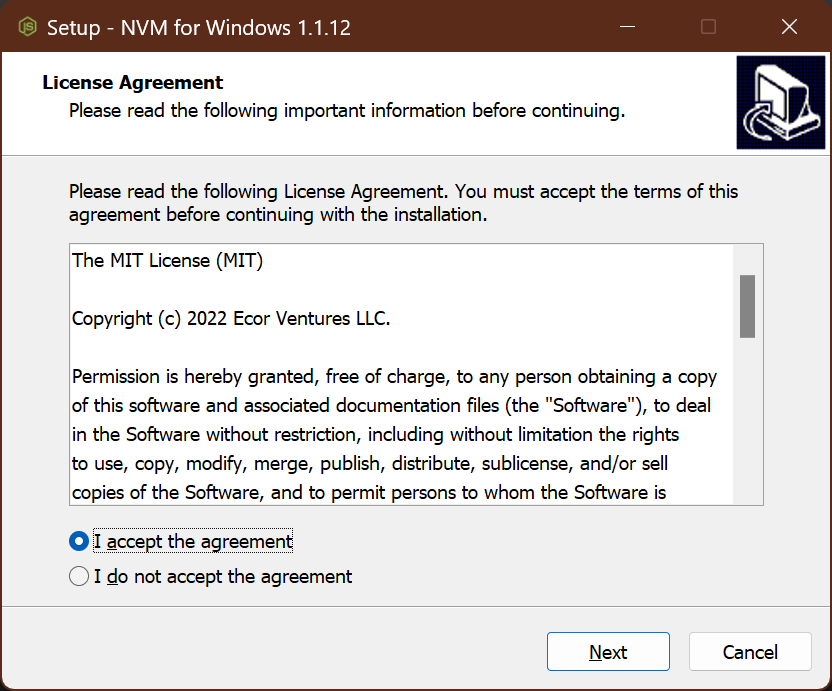Click the "I accept the agreement" label text

193,541
